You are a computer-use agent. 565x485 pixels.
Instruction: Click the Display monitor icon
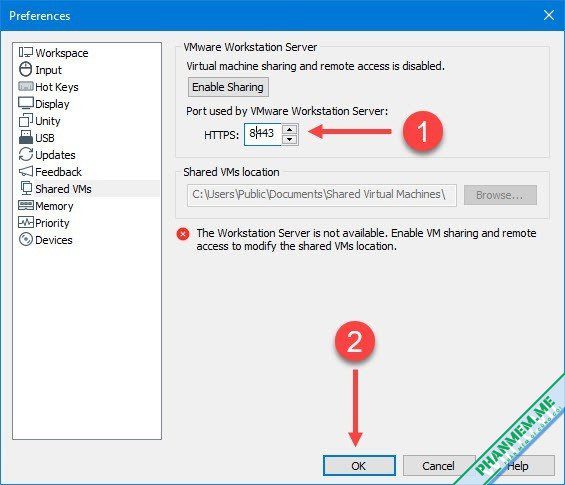[x=26, y=103]
